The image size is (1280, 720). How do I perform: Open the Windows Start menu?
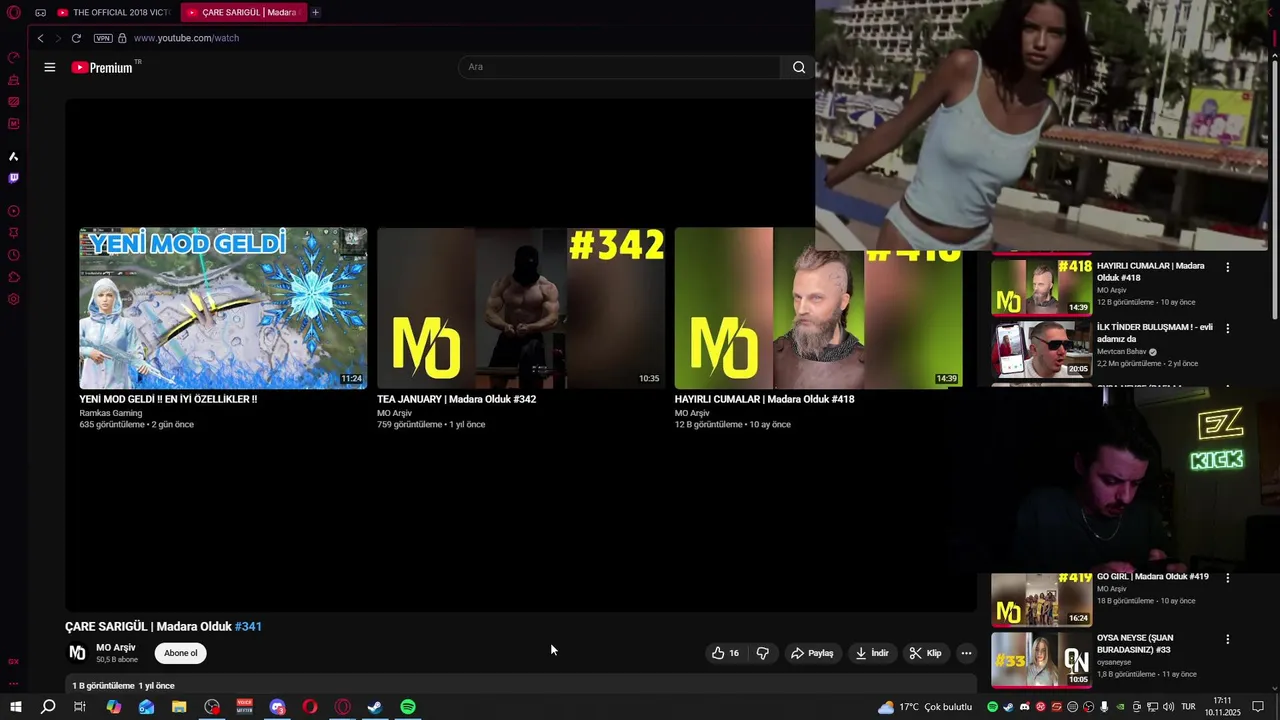point(16,707)
